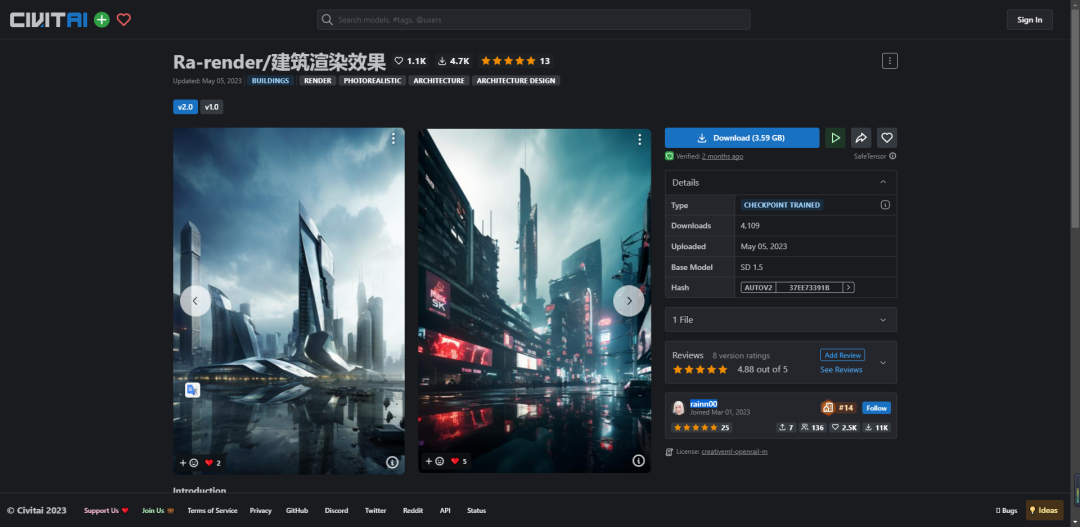The image size is (1080, 527).
Task: Open the neon street image thumbnail
Action: [534, 301]
